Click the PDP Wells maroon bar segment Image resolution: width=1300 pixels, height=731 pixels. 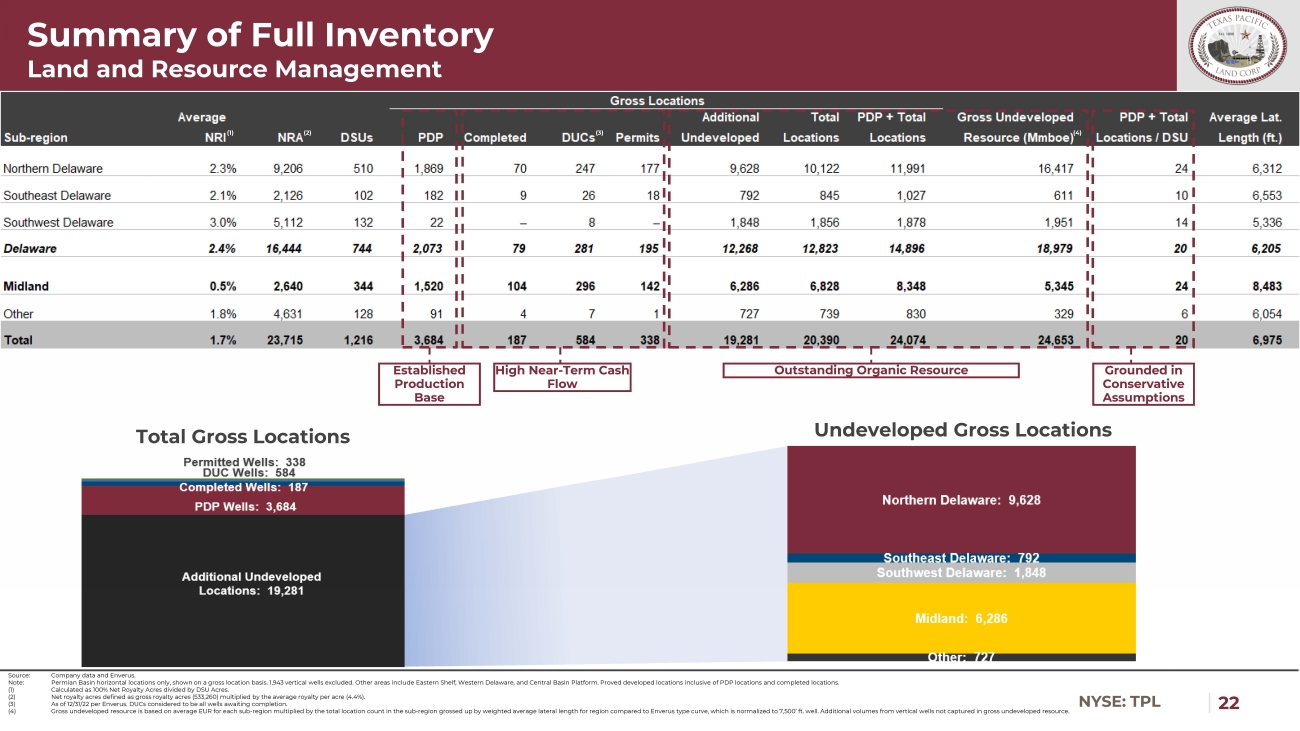tap(243, 506)
